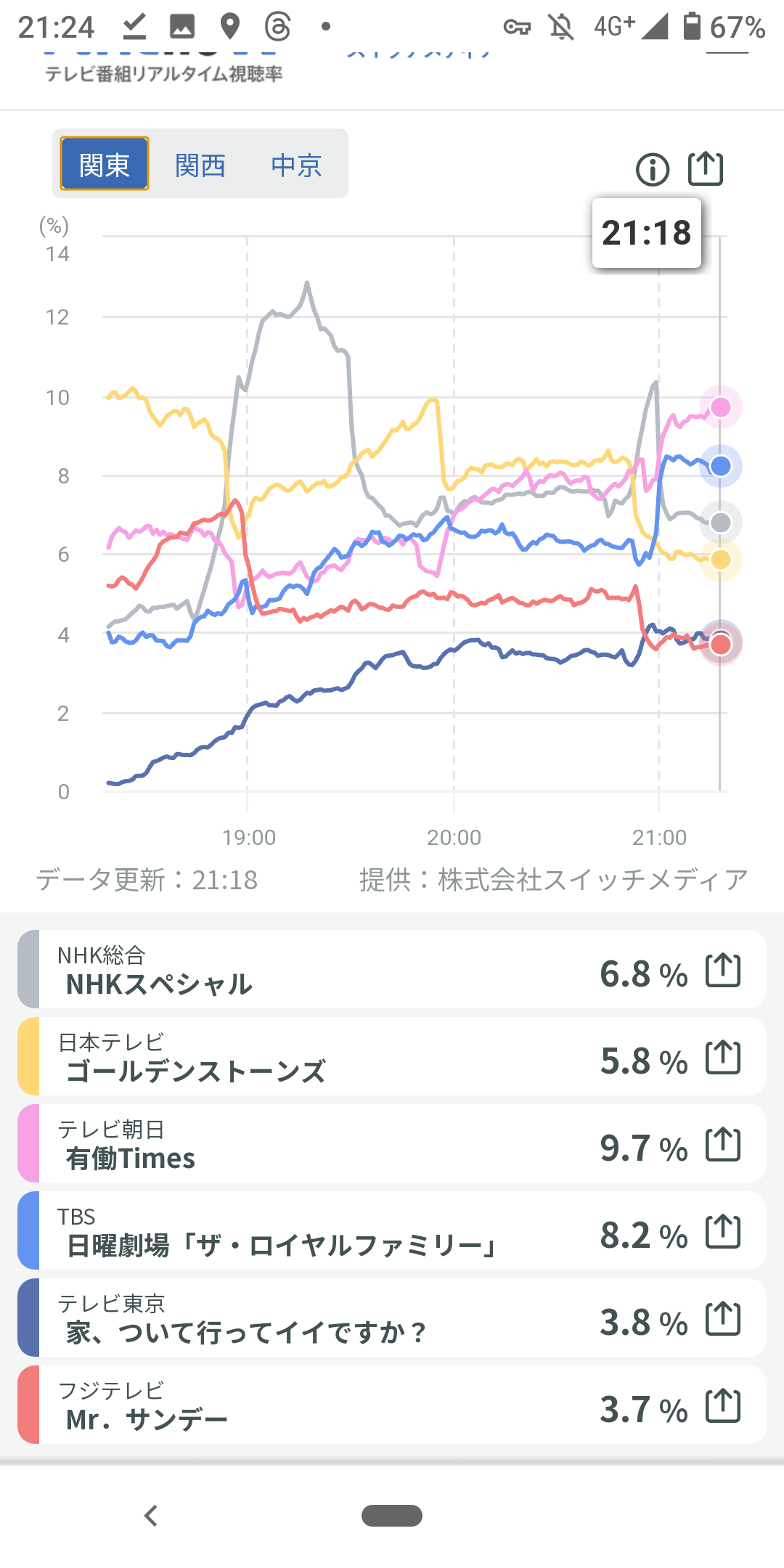Switch to the 関西 region tab
Viewport: 784px width, 1568px height.
[x=200, y=166]
